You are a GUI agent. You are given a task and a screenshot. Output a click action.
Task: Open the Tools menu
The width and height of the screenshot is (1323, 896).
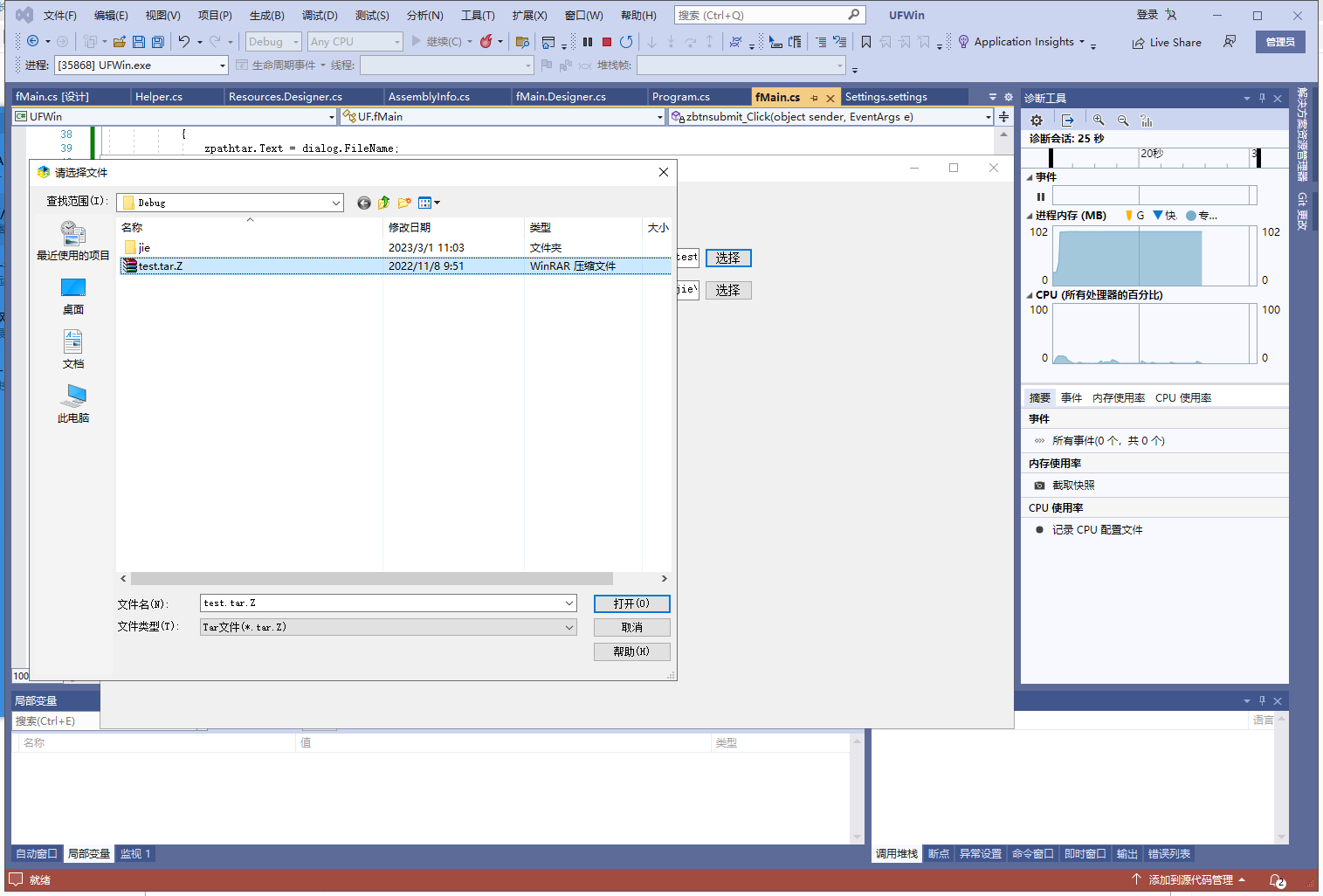pyautogui.click(x=478, y=16)
